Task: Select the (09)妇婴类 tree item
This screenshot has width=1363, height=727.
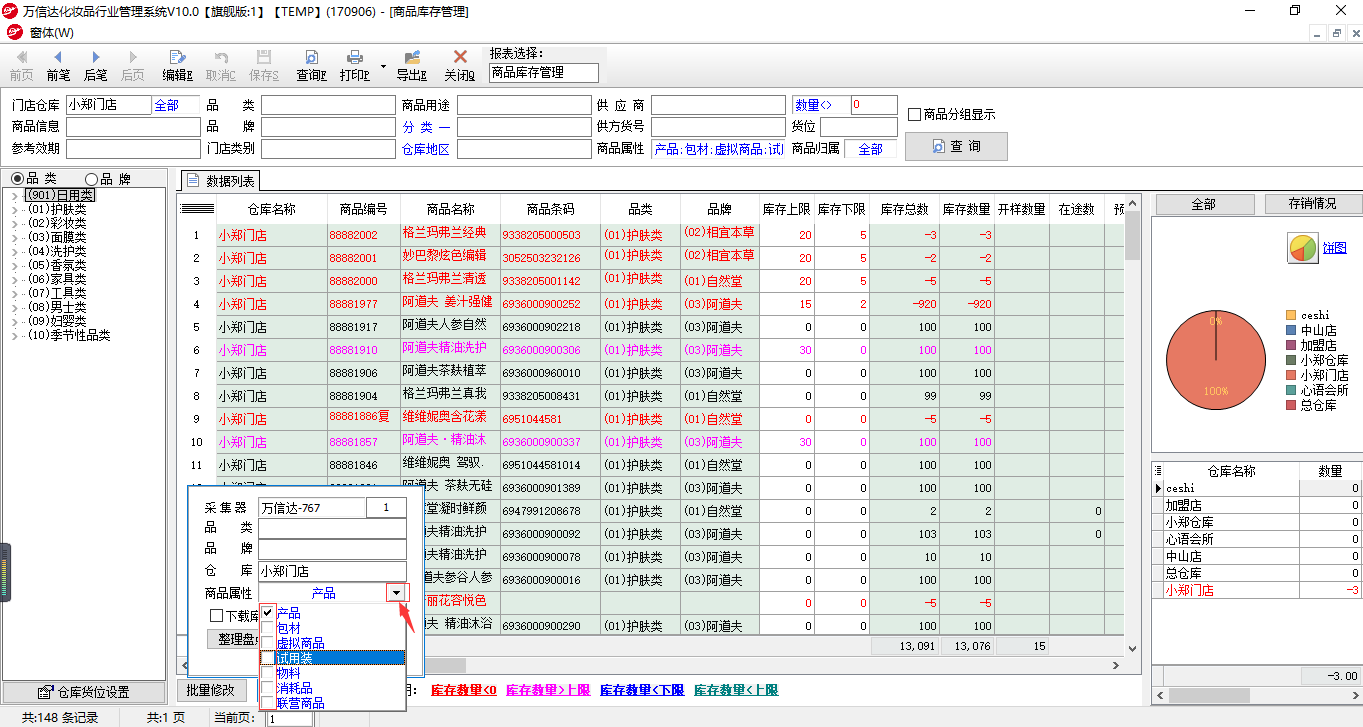Action: pos(57,322)
